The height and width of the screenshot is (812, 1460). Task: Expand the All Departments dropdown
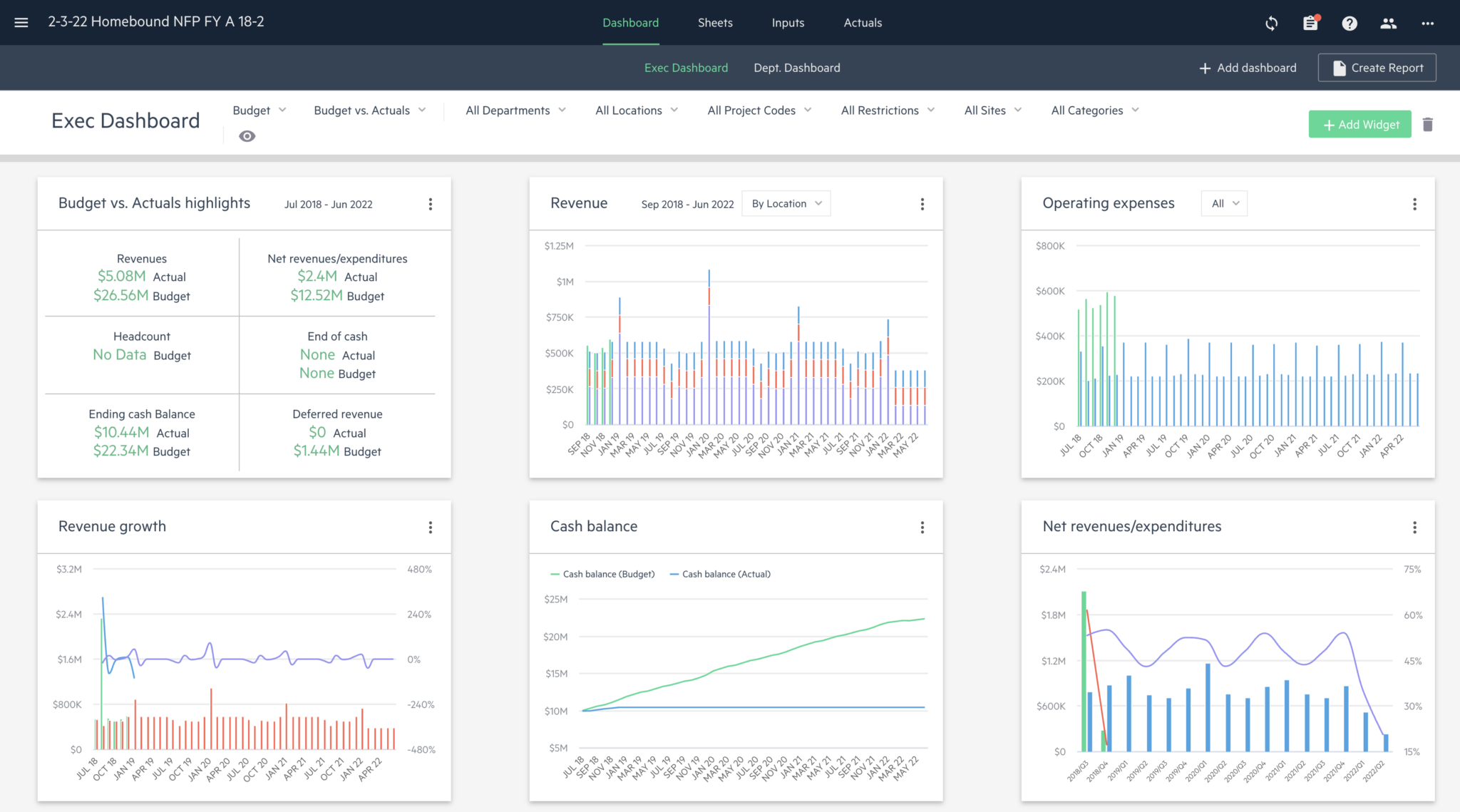click(515, 111)
